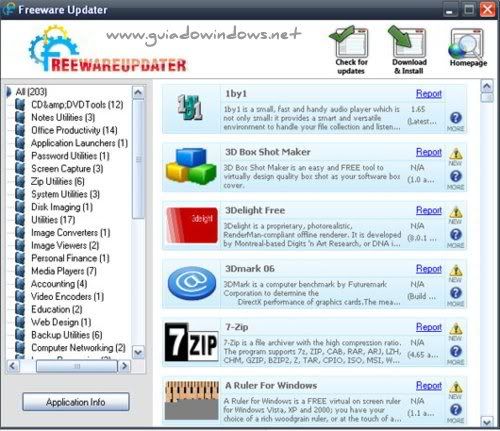Select Notes Utilities (3) category
500x431 pixels.
pyautogui.click(x=63, y=117)
